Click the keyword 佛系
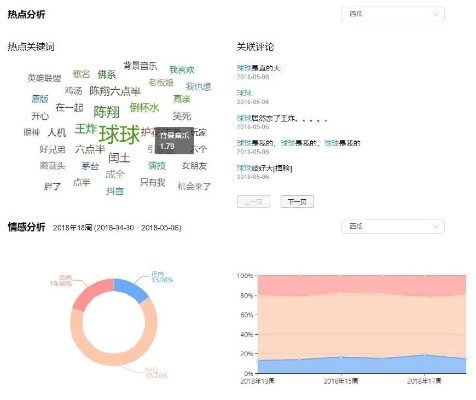Viewport: 476px width, 400px height. pos(107,74)
